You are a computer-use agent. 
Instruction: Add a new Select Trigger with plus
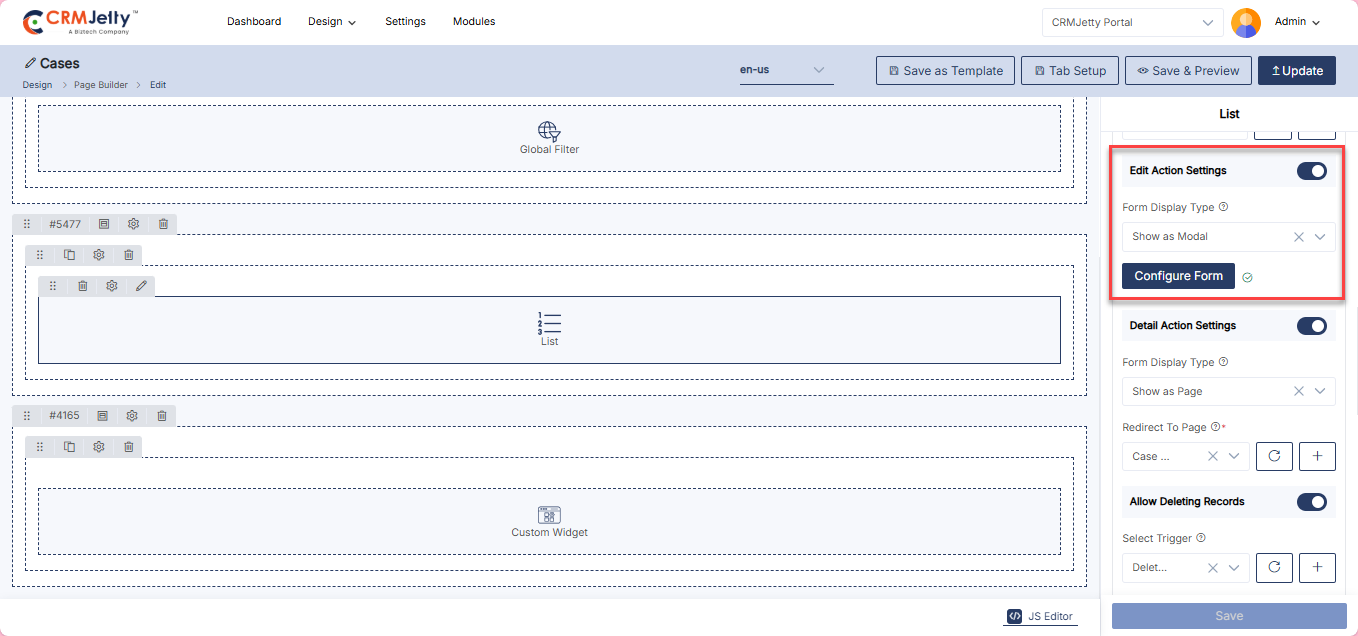tap(1317, 567)
